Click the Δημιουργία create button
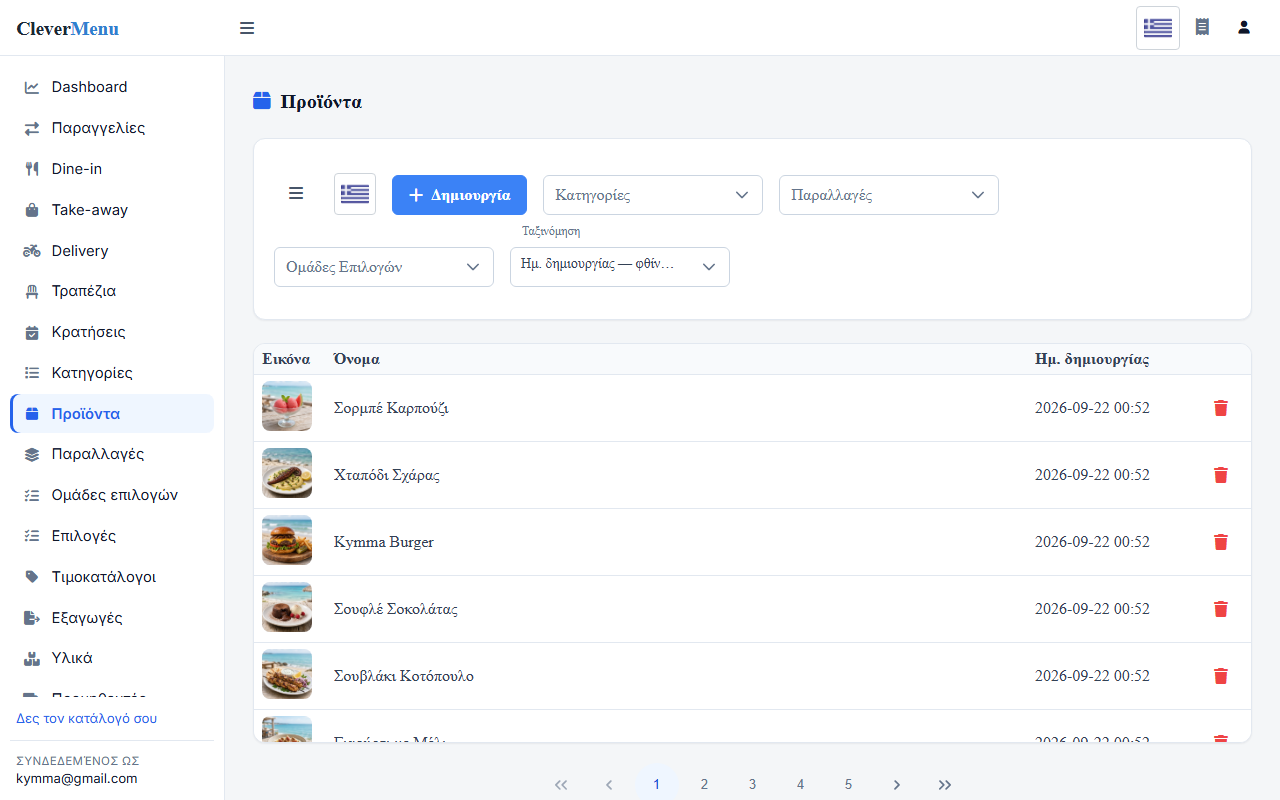Viewport: 1280px width, 800px height. click(x=459, y=195)
